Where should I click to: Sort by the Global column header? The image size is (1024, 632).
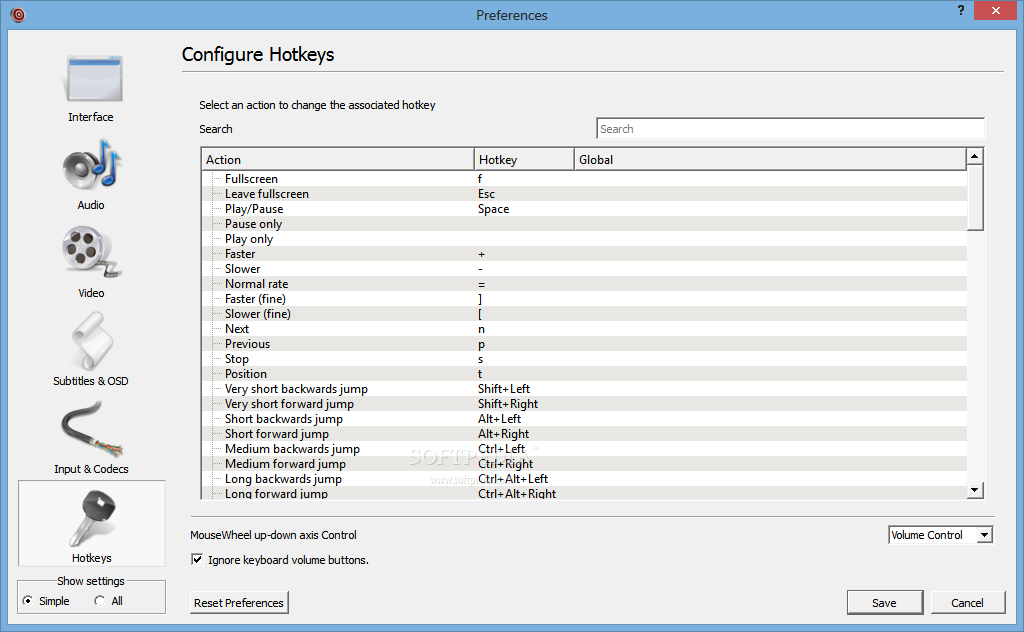(x=770, y=159)
